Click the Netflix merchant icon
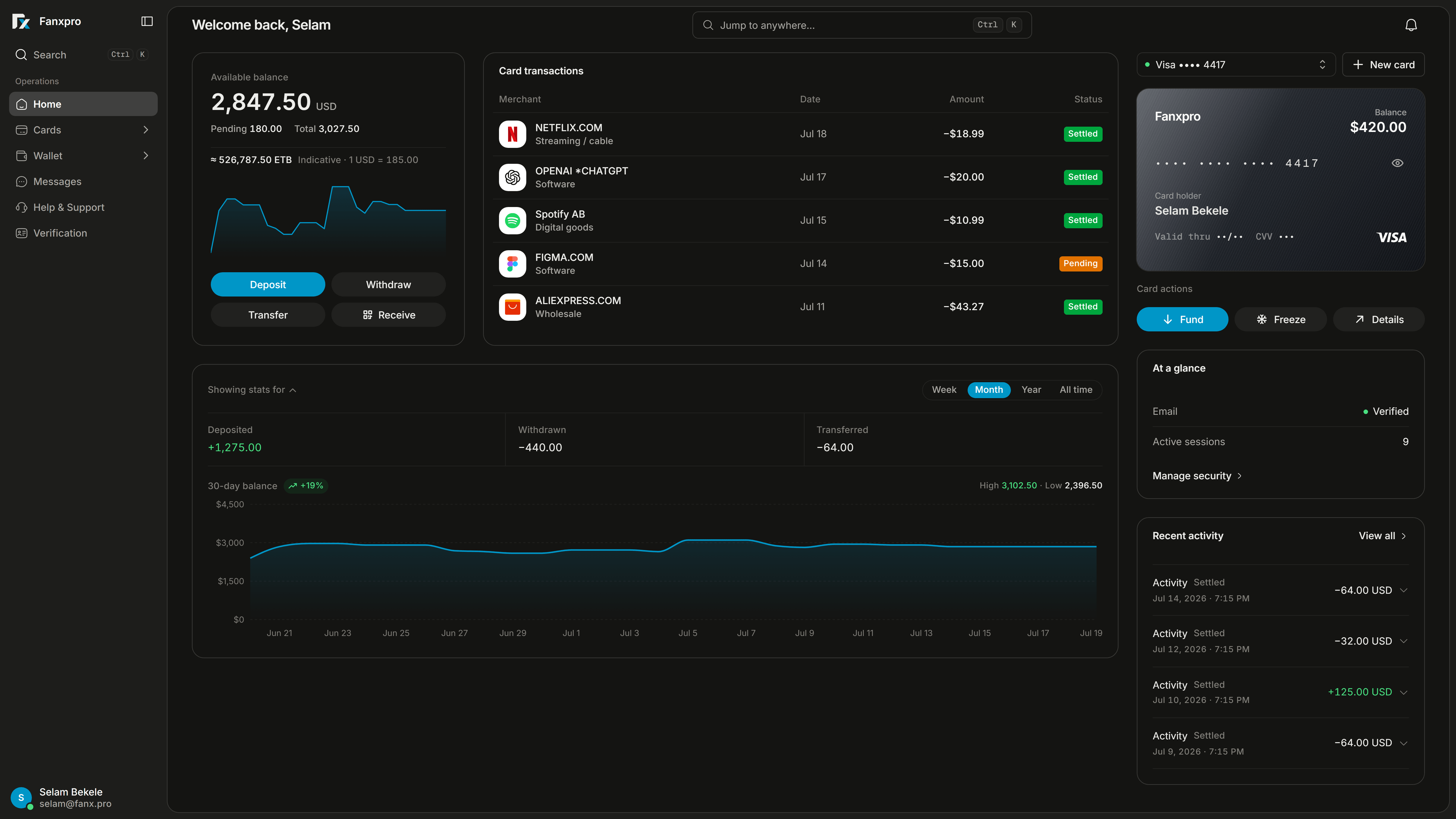Screen dimensions: 1456x819 pyautogui.click(x=512, y=134)
